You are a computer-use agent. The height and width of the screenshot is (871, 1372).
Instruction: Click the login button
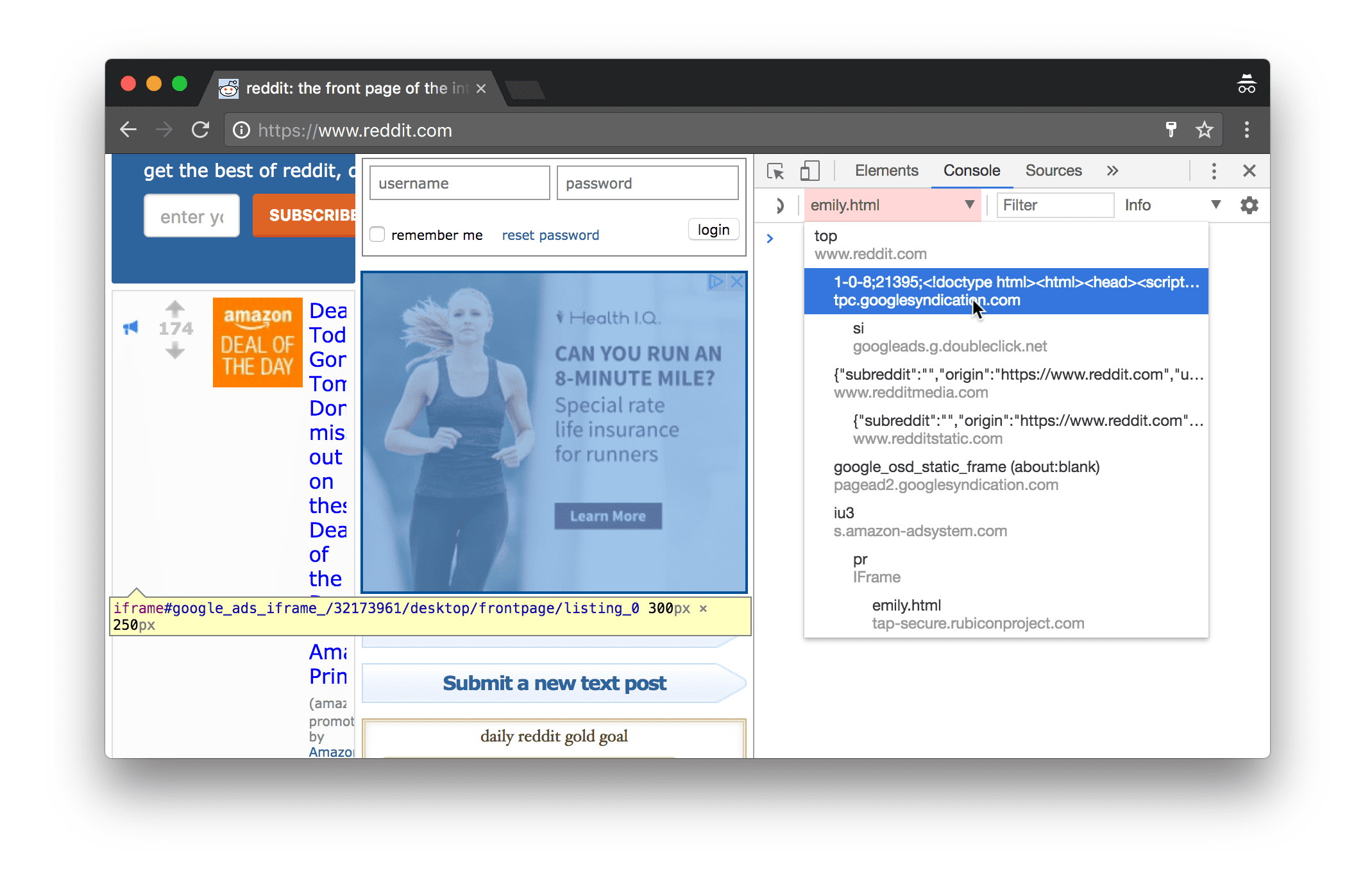coord(714,231)
